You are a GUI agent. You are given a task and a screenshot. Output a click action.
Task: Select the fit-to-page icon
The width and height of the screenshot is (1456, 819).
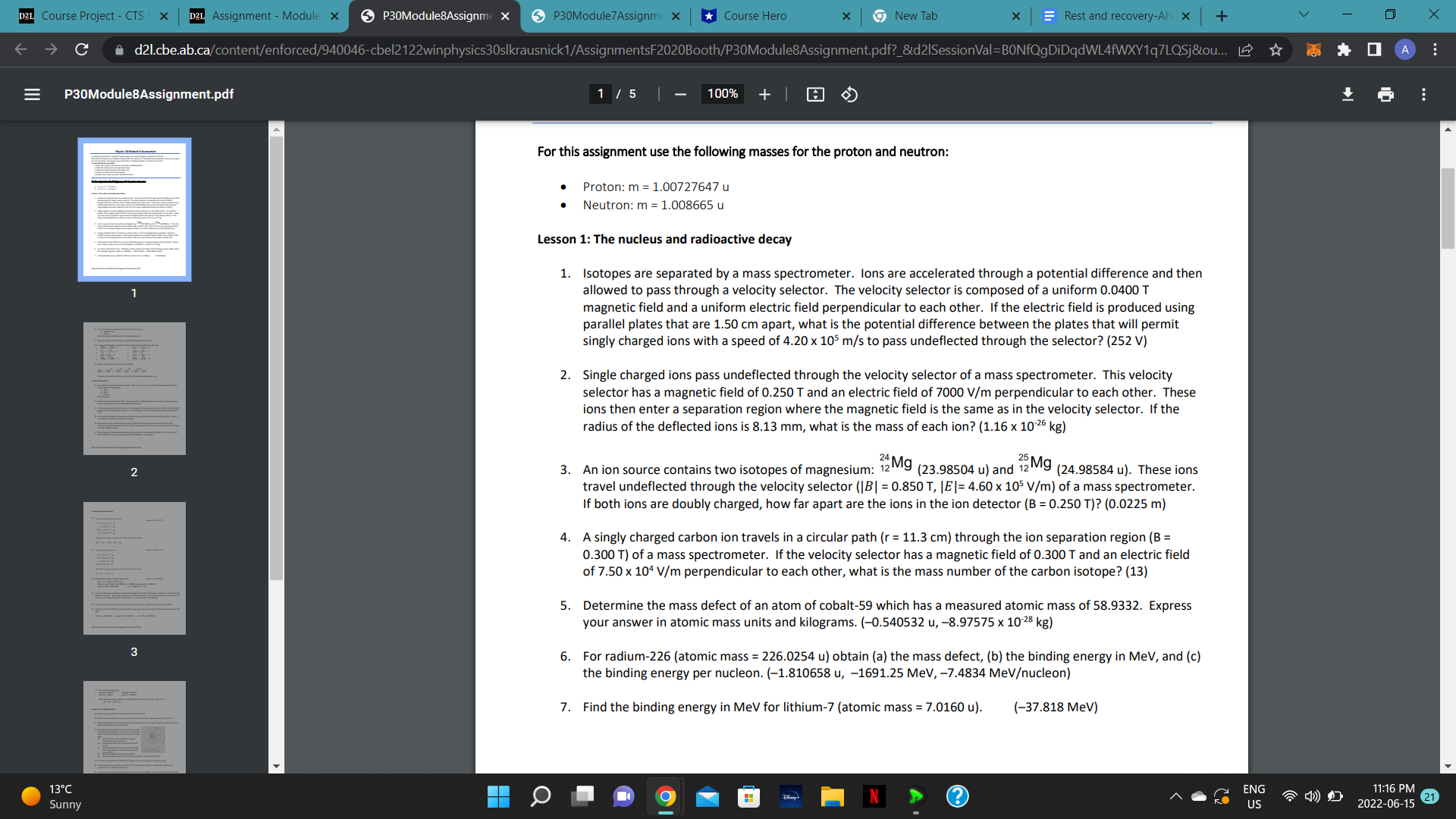815,94
